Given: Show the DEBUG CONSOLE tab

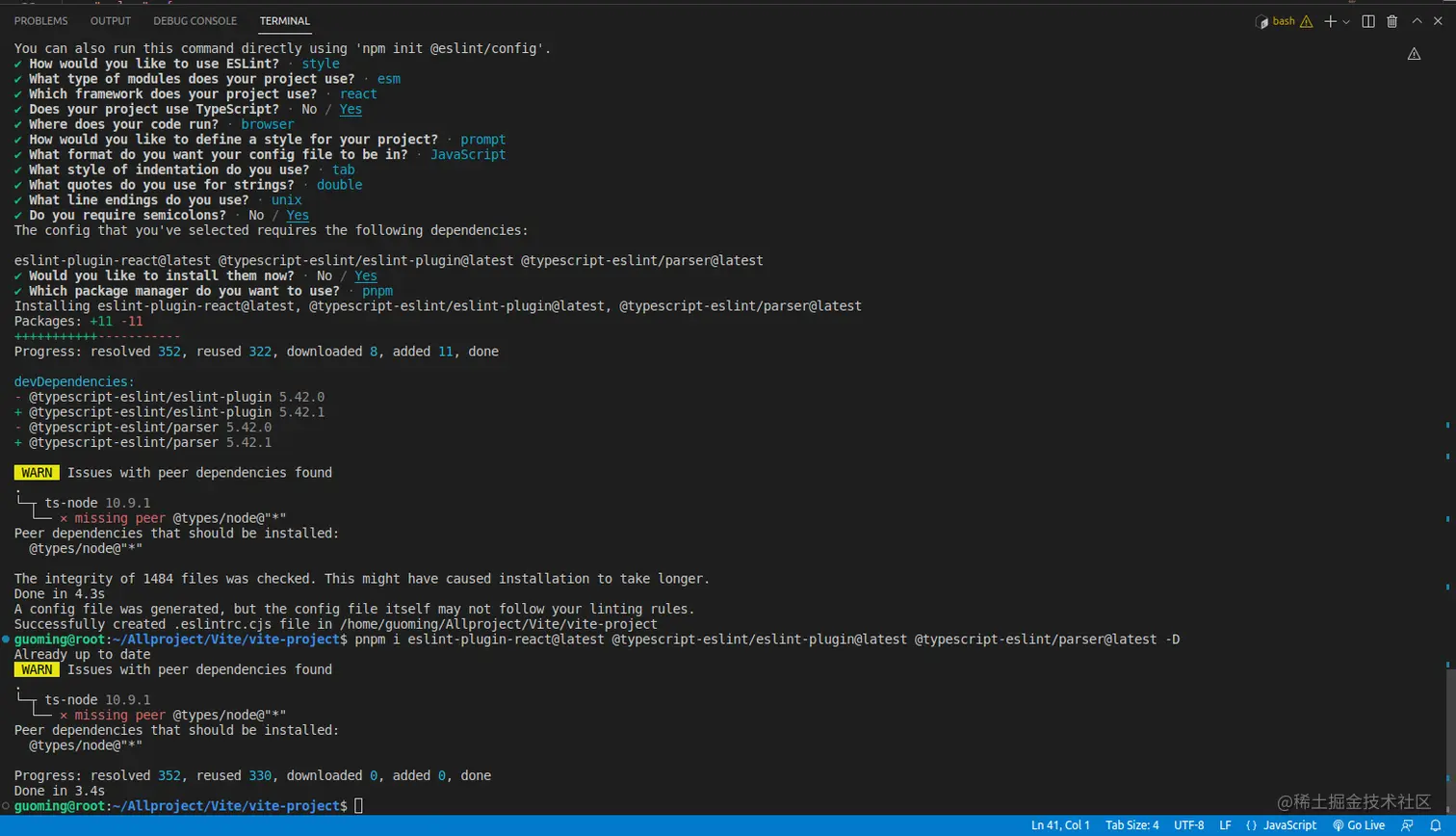Looking at the screenshot, I should tap(195, 21).
